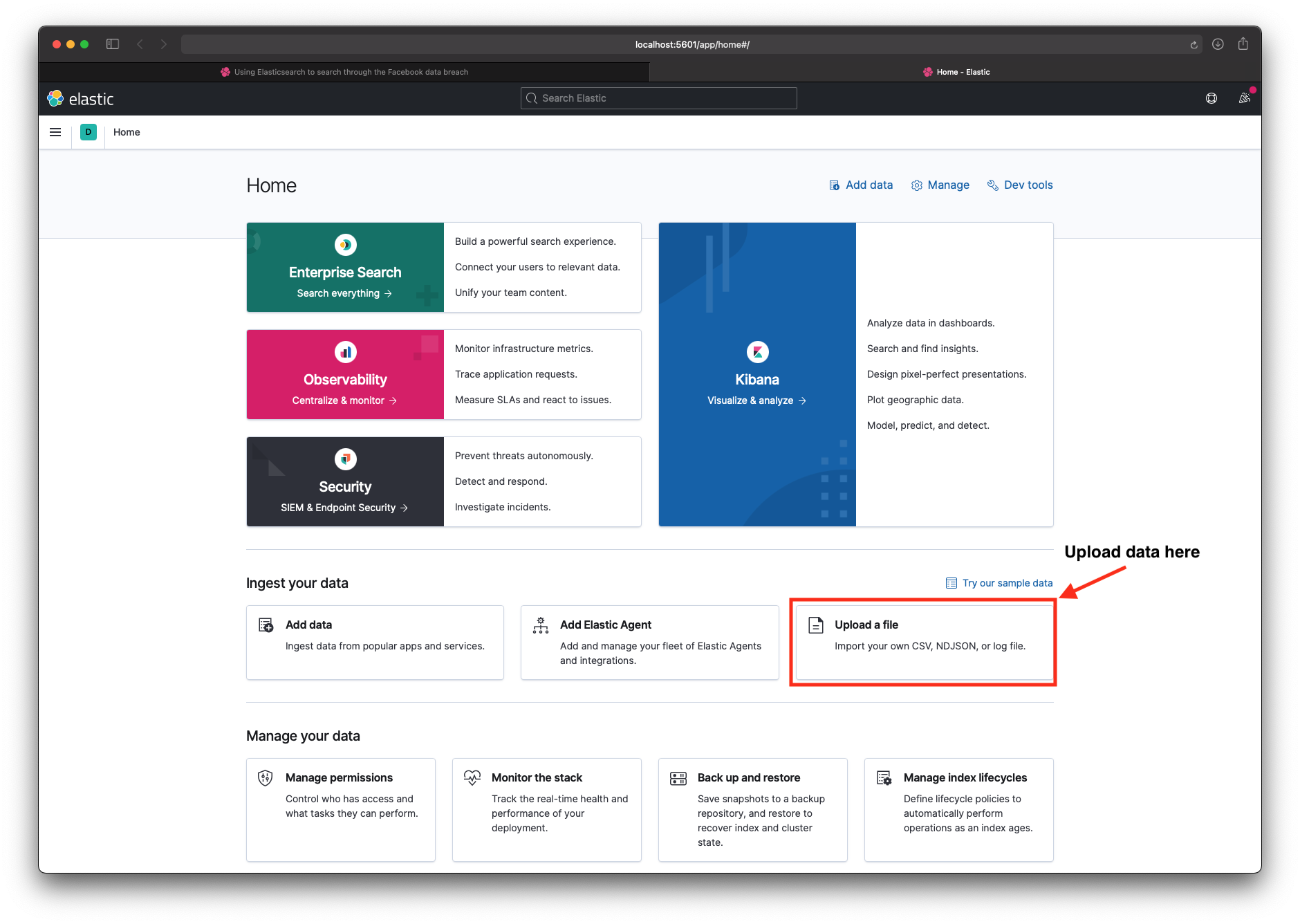Image resolution: width=1300 pixels, height=924 pixels.
Task: Open the Manage permissions card title
Action: [x=339, y=777]
